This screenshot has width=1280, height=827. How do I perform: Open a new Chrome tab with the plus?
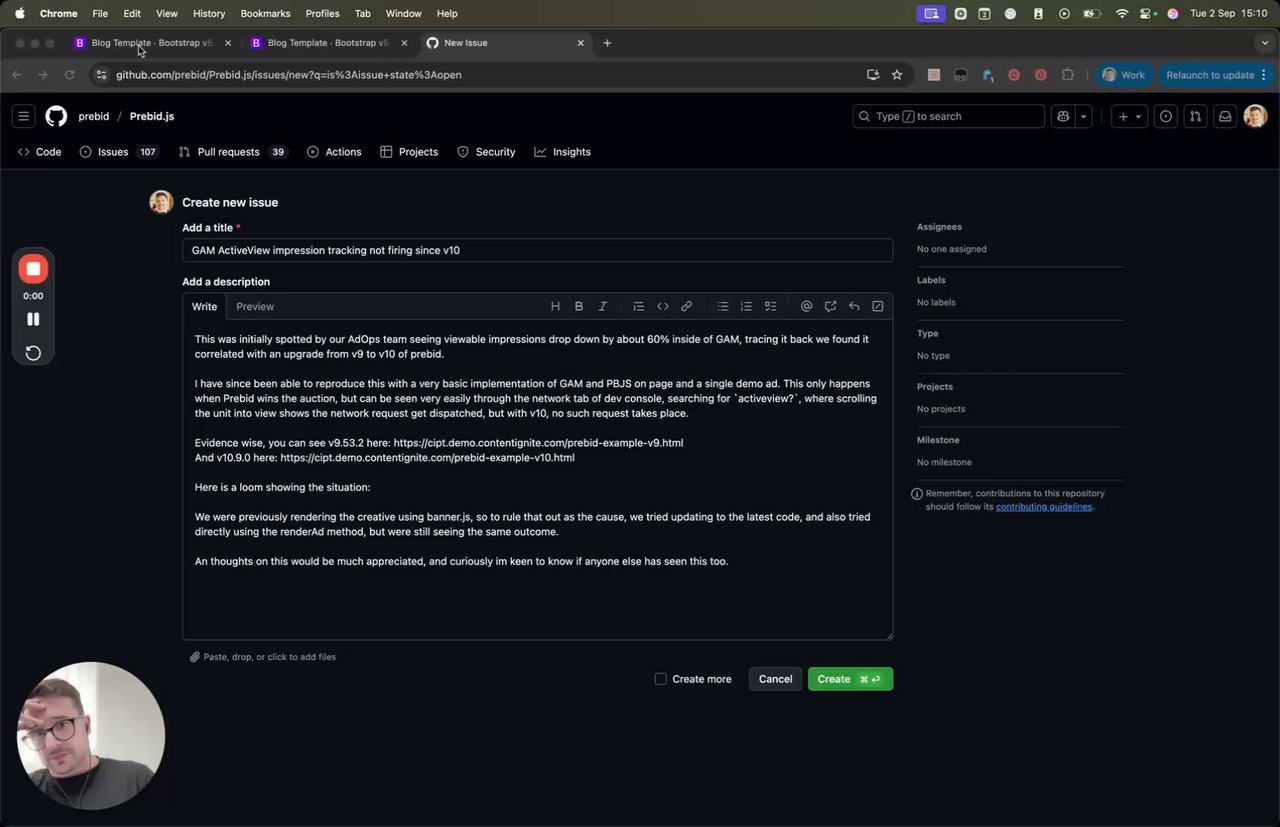pos(607,43)
